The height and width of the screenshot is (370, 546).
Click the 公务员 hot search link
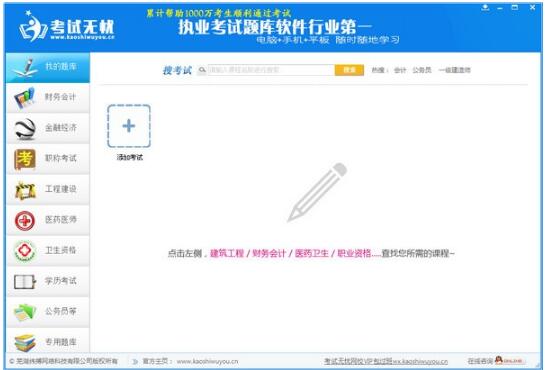click(422, 70)
